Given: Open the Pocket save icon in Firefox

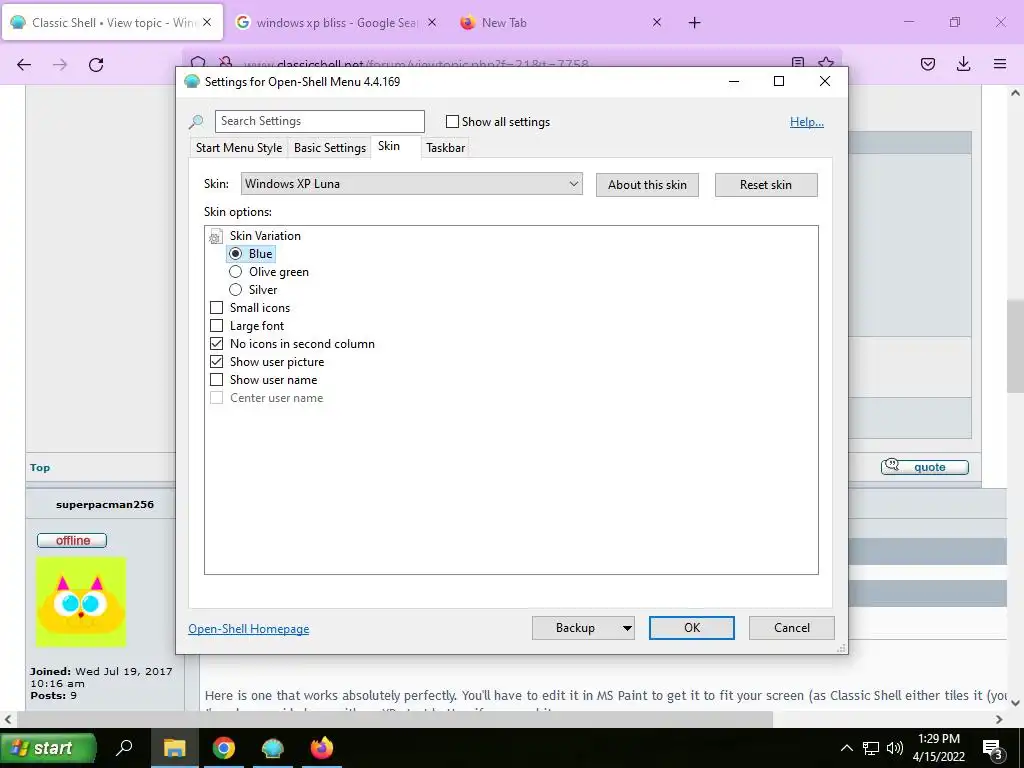Looking at the screenshot, I should 927,64.
